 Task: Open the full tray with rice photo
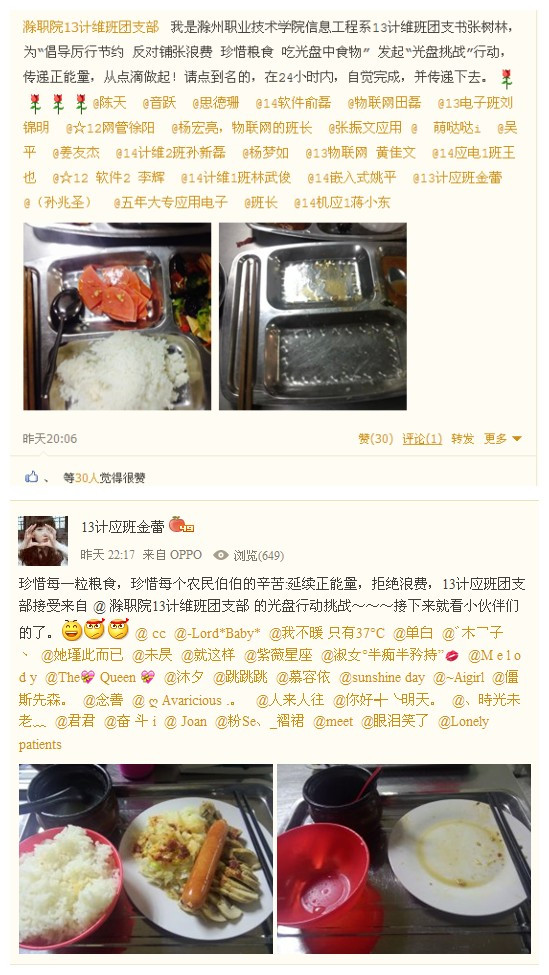tap(117, 316)
